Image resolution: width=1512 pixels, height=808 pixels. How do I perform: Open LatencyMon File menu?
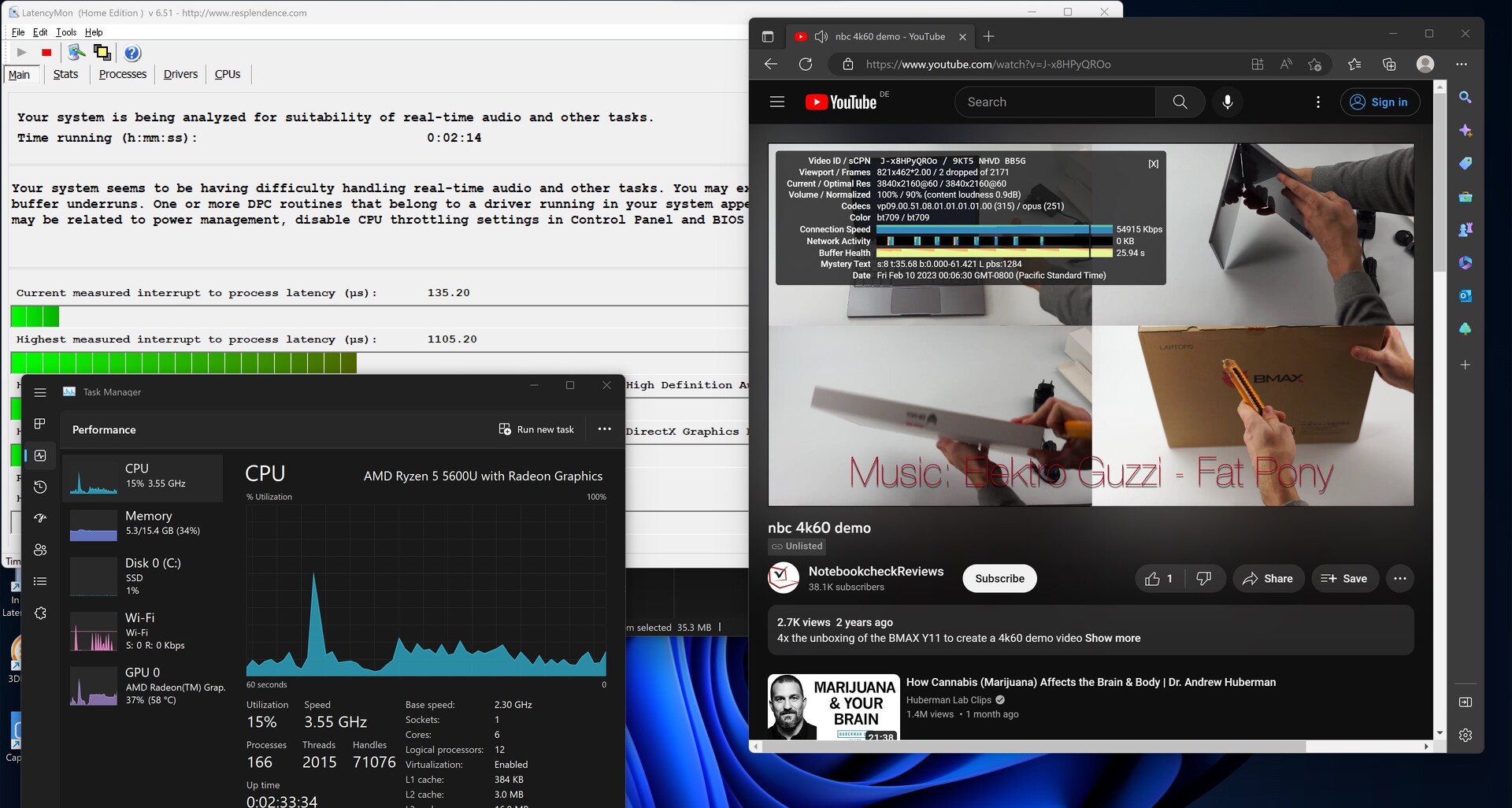pos(18,32)
